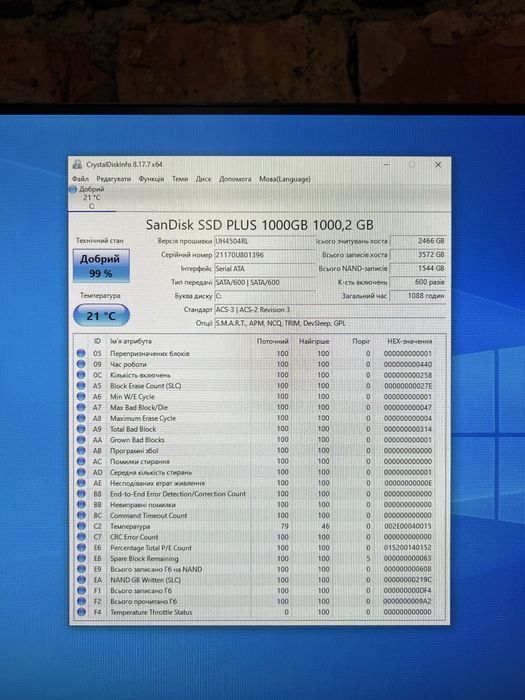This screenshot has height=700, width=525.
Task: Click HEX value 015200140152 in Percentage Total P/E row
Action: pos(408,548)
